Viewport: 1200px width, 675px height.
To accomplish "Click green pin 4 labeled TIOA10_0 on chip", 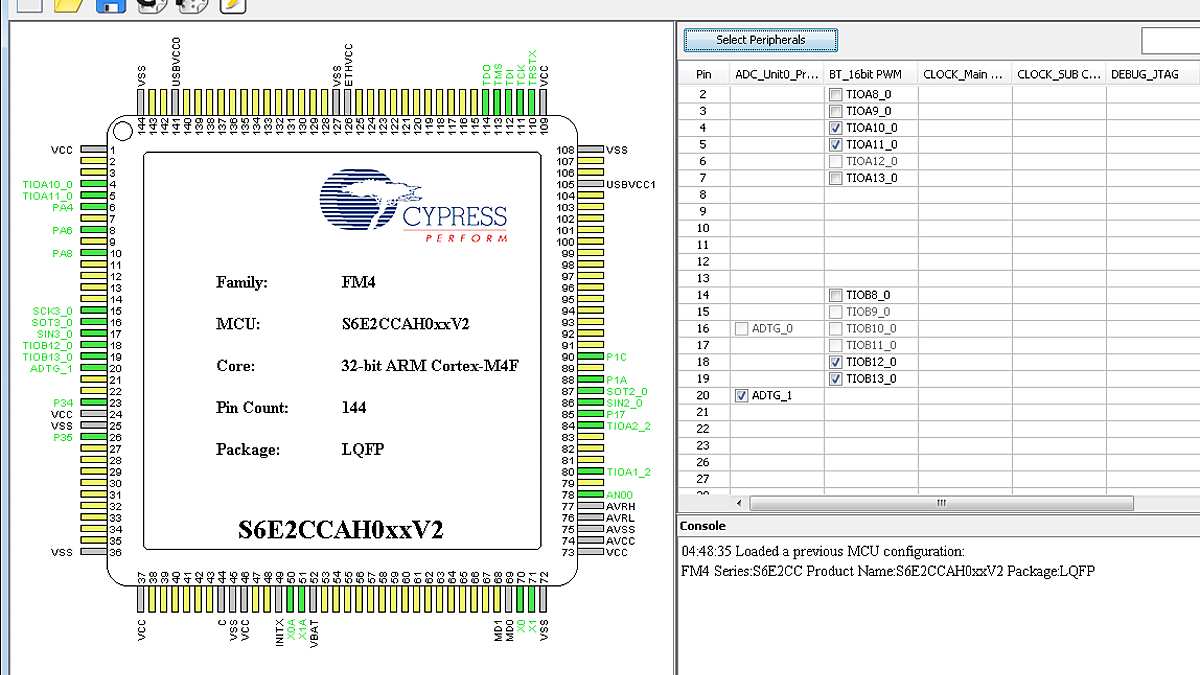I will 94,184.
